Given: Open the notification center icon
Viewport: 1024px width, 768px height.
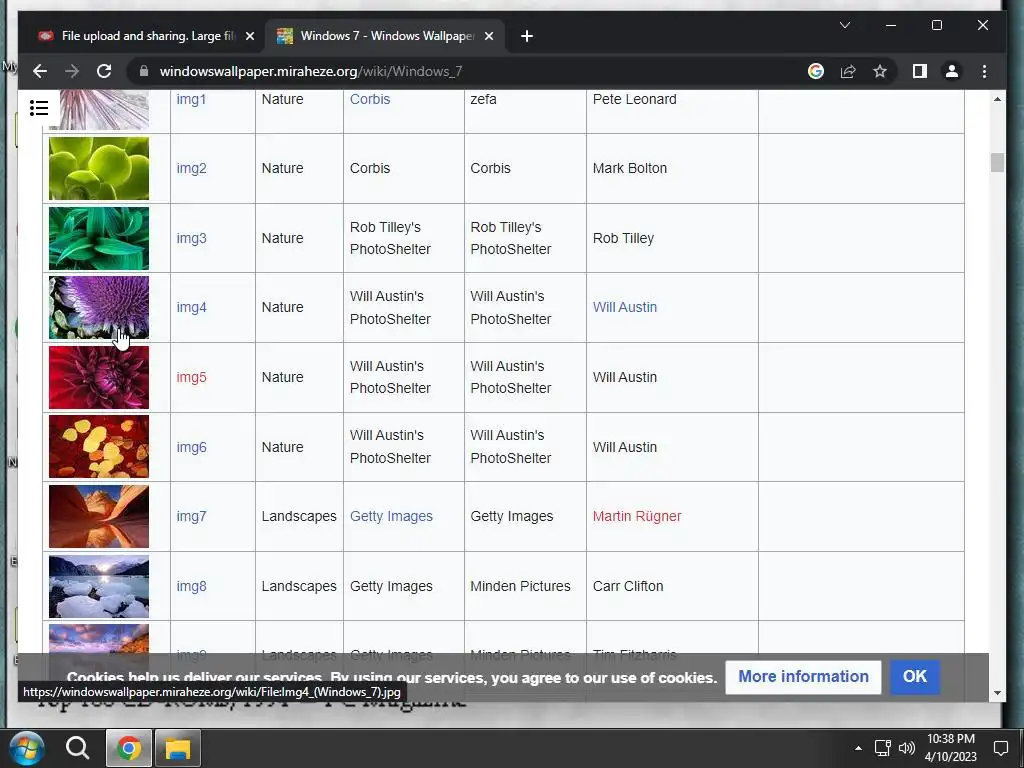Looking at the screenshot, I should 1000,748.
